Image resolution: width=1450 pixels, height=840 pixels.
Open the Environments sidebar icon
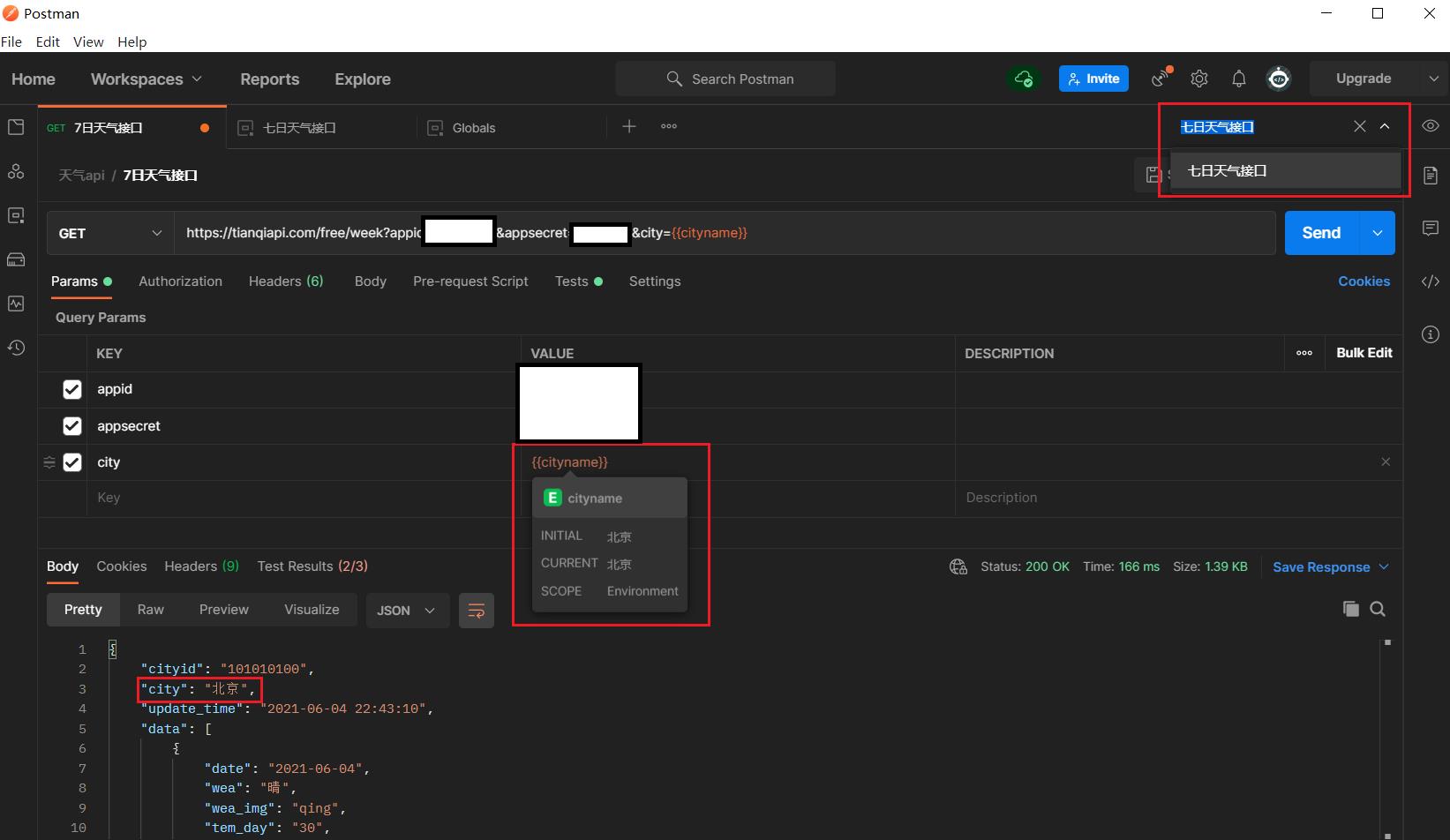click(x=16, y=215)
